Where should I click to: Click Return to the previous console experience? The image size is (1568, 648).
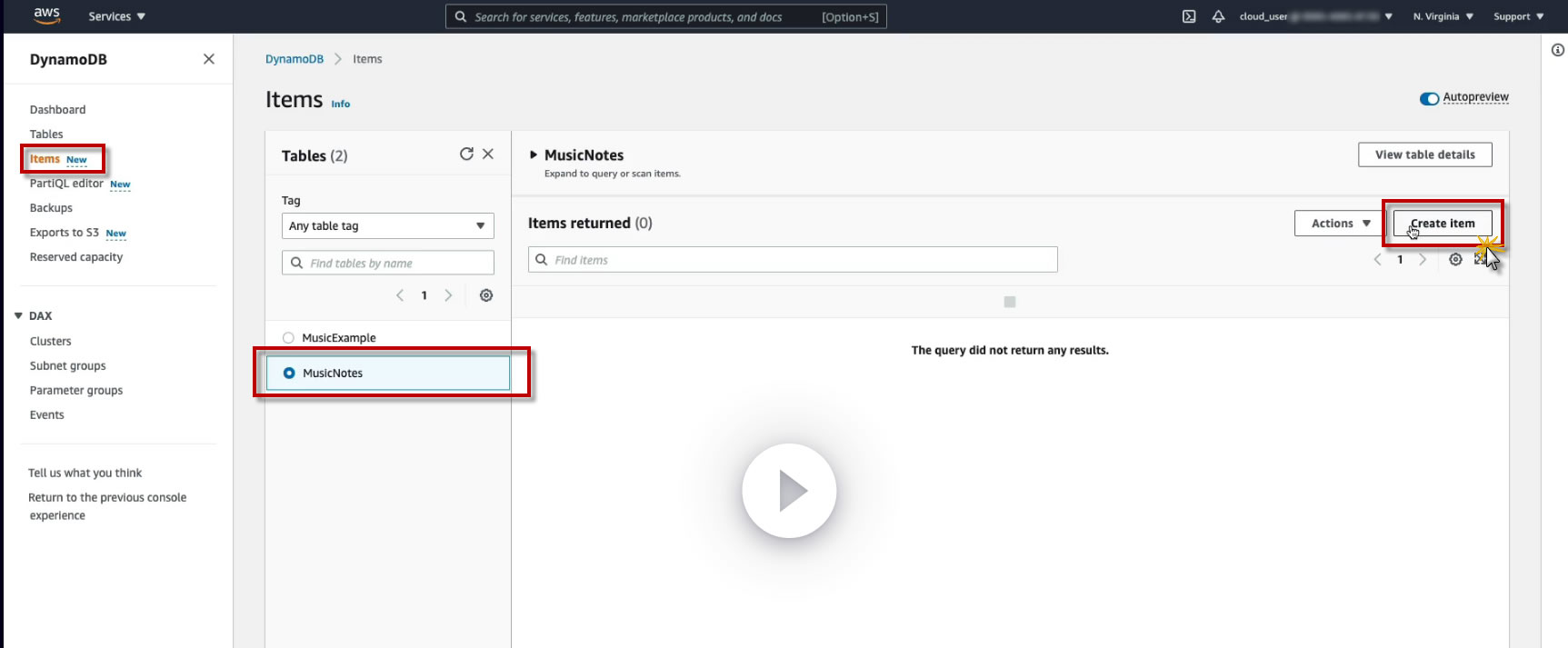pyautogui.click(x=107, y=506)
